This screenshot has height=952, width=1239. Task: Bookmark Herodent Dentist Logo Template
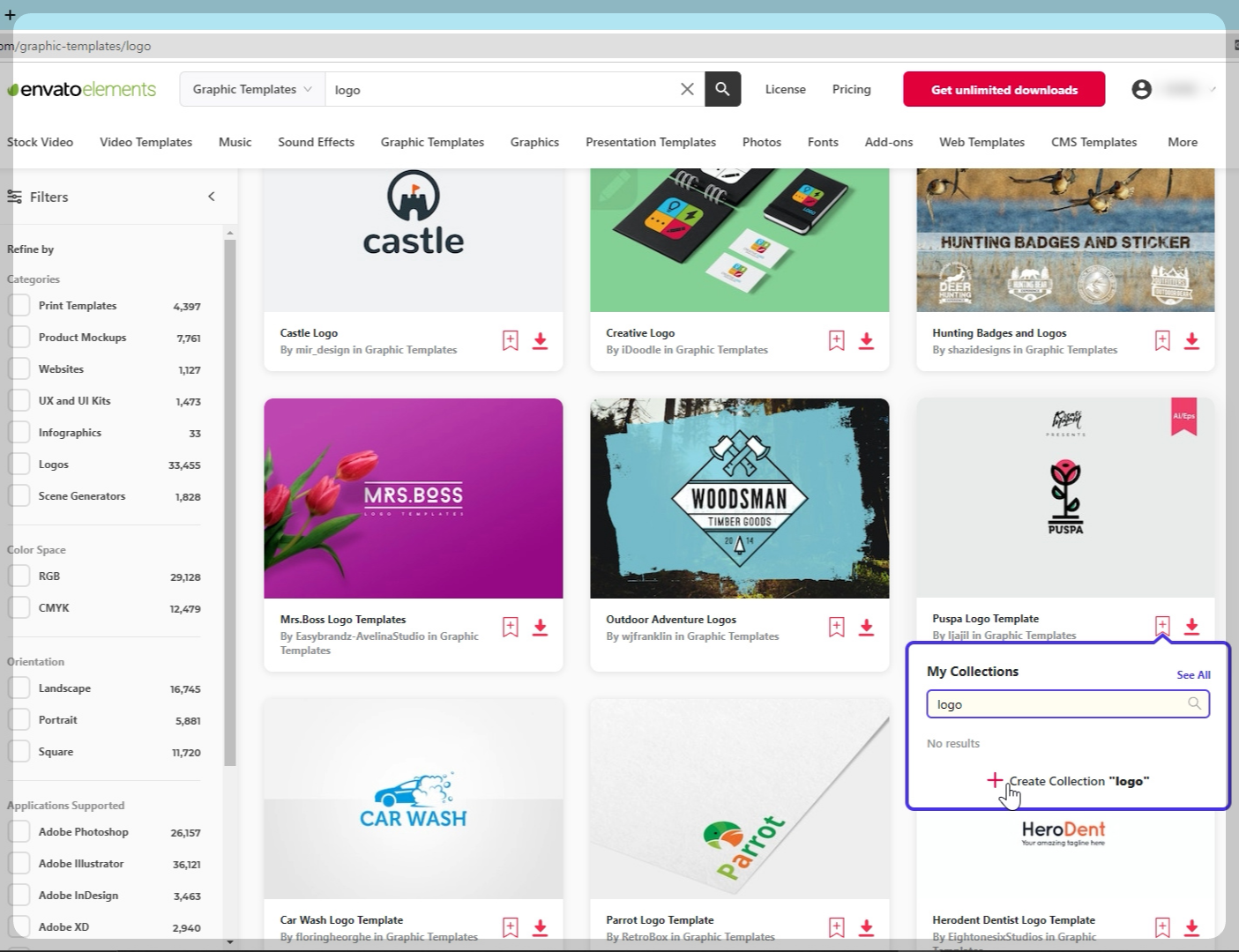click(1162, 927)
